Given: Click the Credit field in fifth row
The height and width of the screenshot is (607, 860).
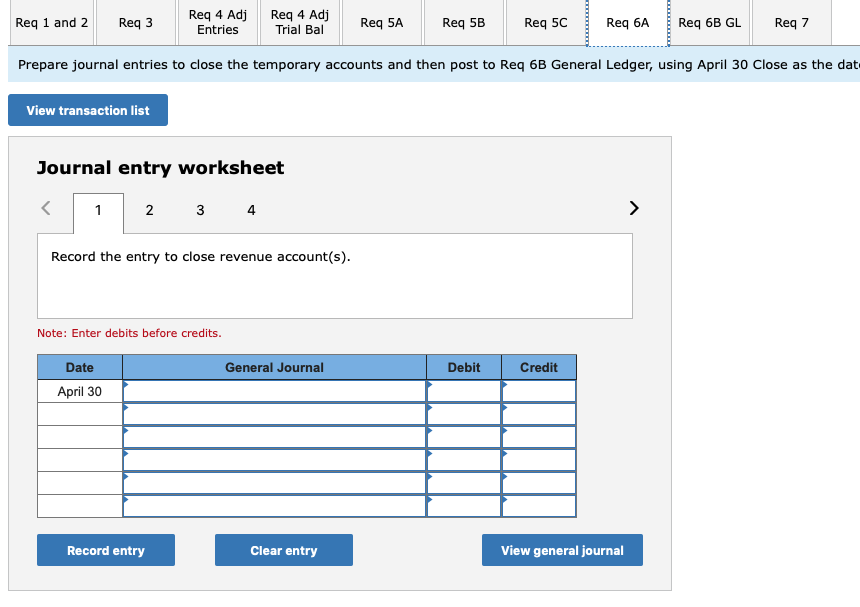Looking at the screenshot, I should pyautogui.click(x=539, y=484).
